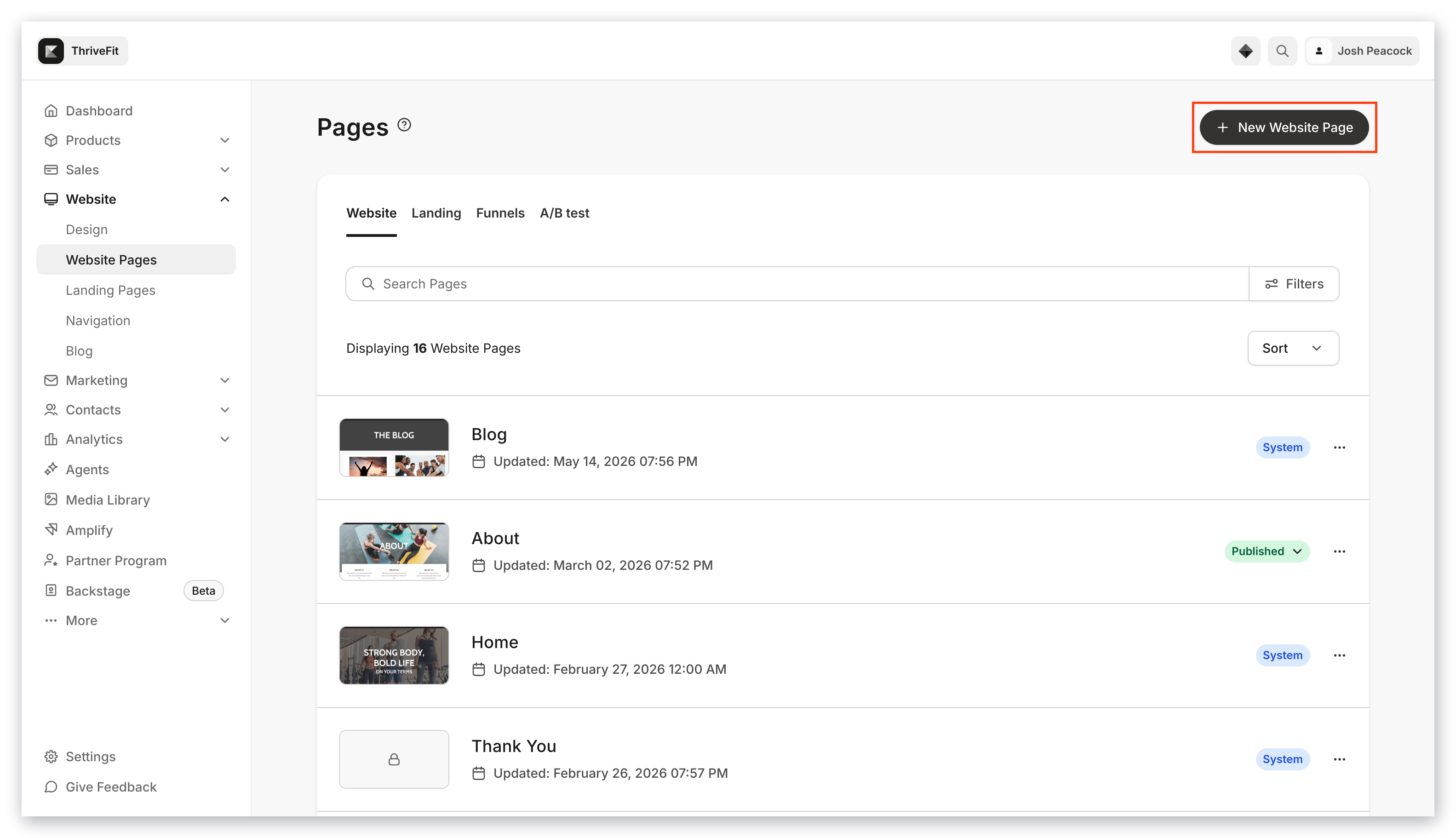
Task: Expand the More menu chevron
Action: (225, 620)
